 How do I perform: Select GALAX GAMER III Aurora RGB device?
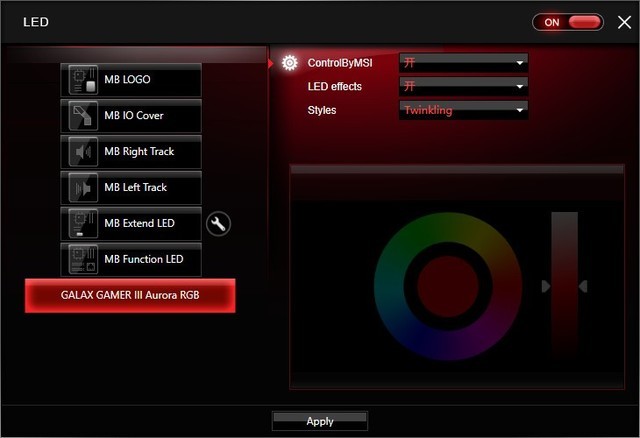130,296
